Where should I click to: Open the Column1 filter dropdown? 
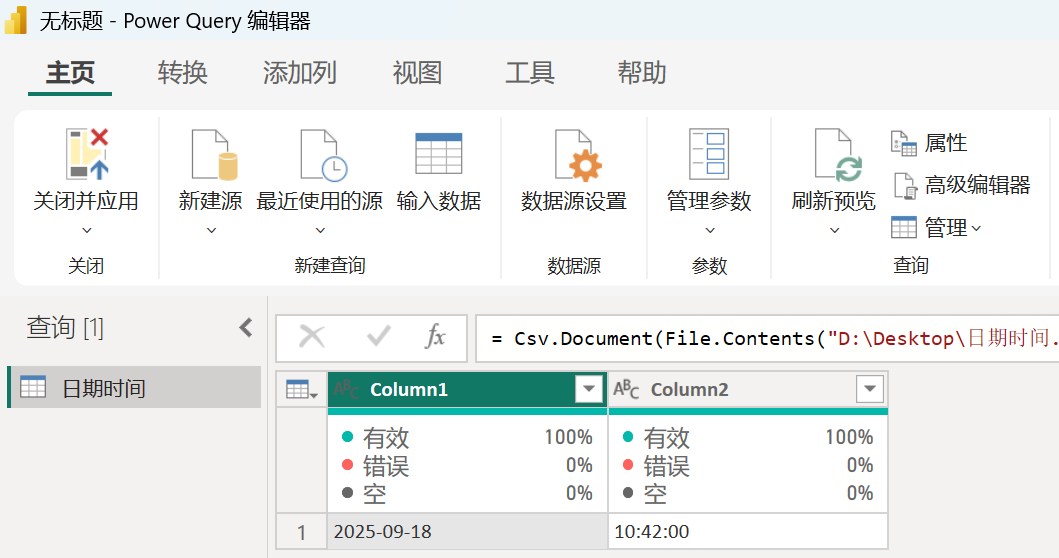tap(589, 389)
